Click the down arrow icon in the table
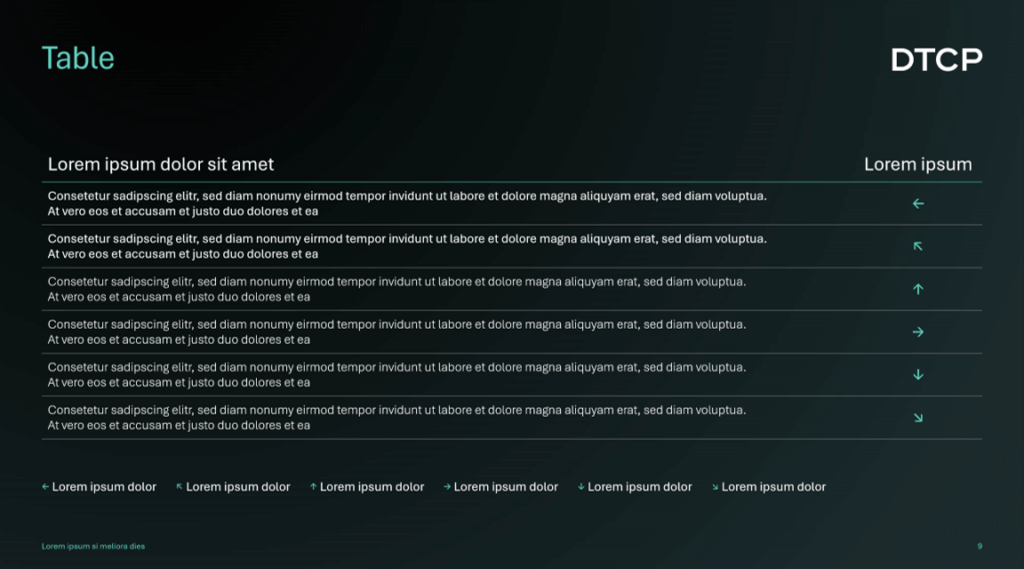Screen dimensions: 1024x569 point(918,375)
